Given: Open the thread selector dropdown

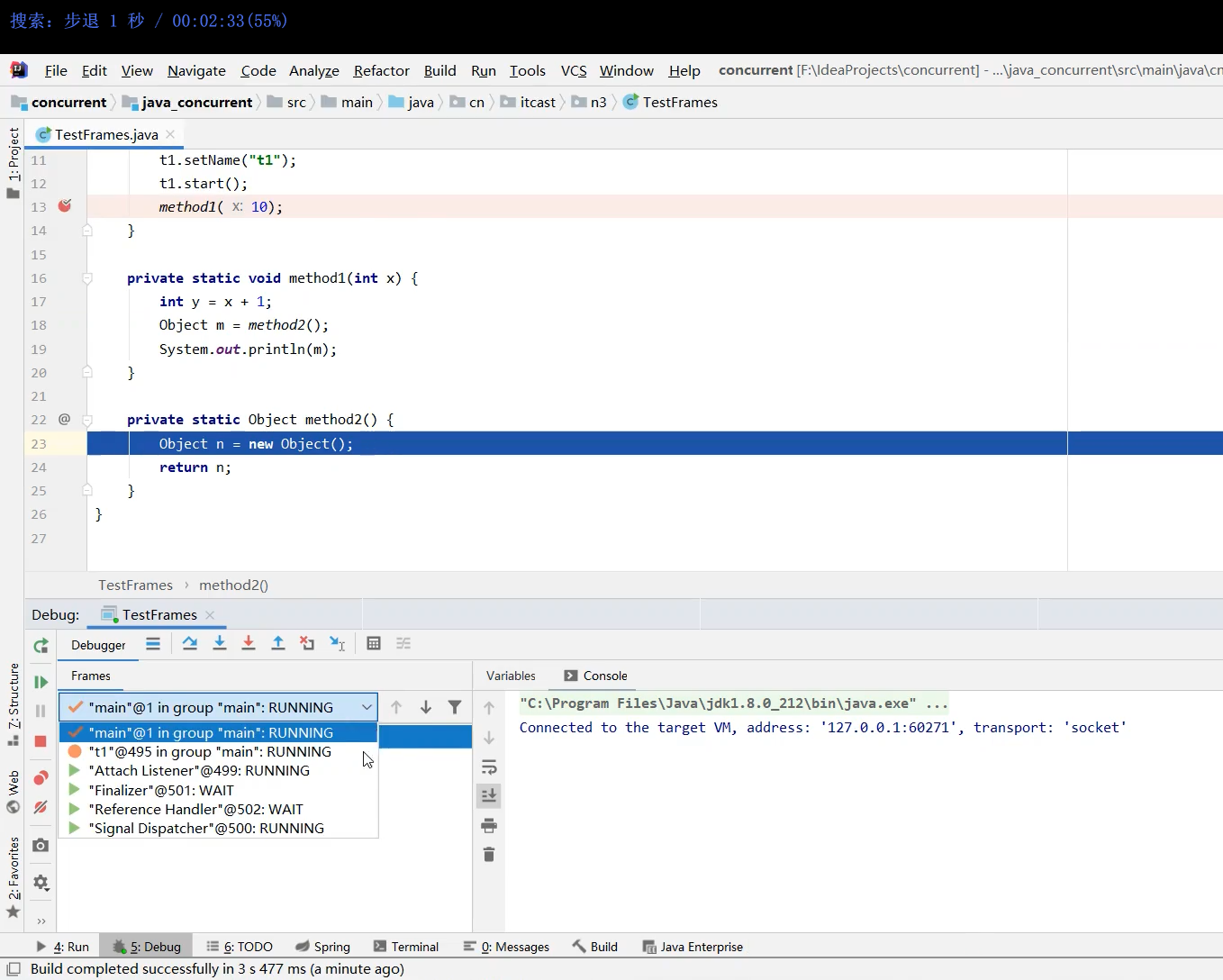Looking at the screenshot, I should click(x=367, y=708).
